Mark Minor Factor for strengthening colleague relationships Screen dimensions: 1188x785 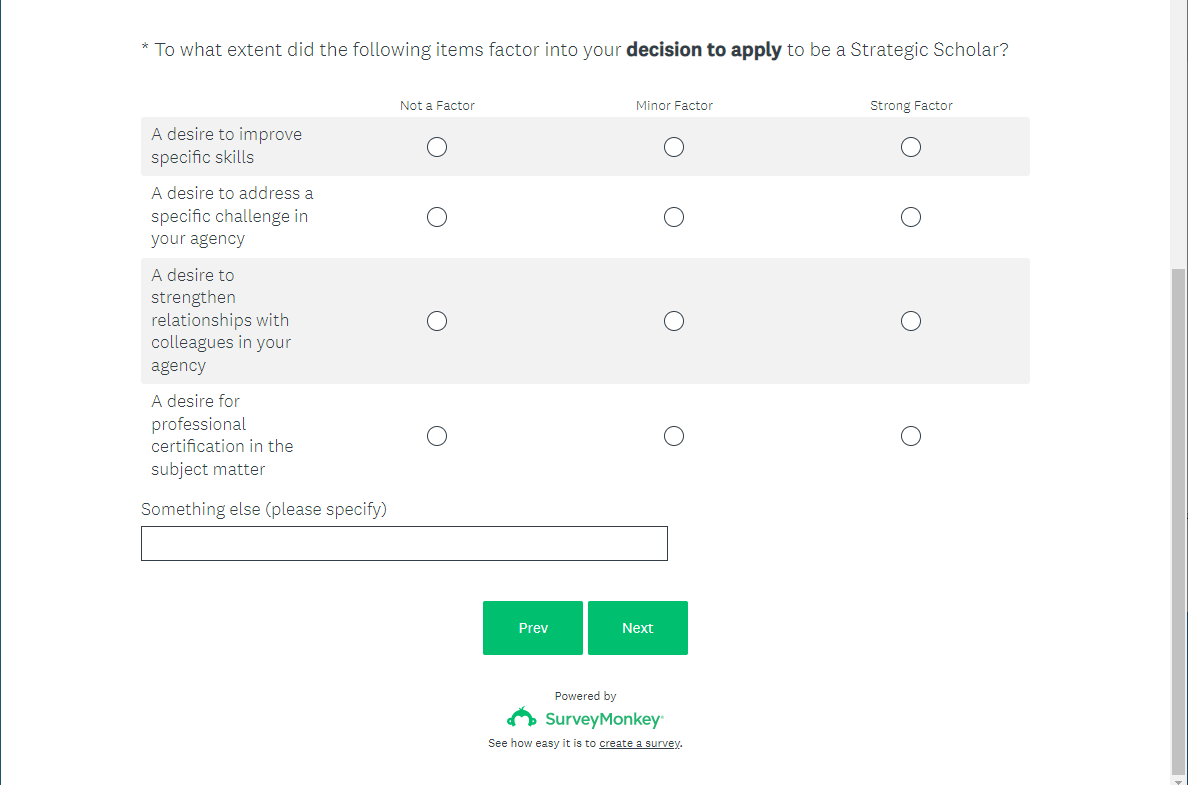click(674, 321)
